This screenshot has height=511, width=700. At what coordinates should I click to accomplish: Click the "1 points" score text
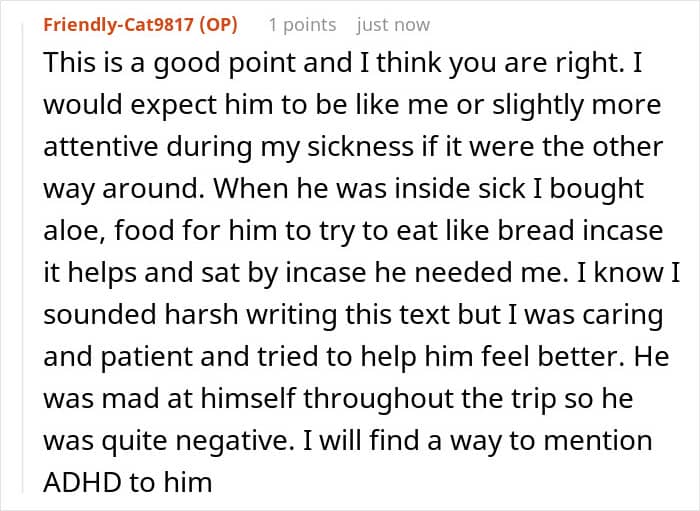tap(303, 25)
